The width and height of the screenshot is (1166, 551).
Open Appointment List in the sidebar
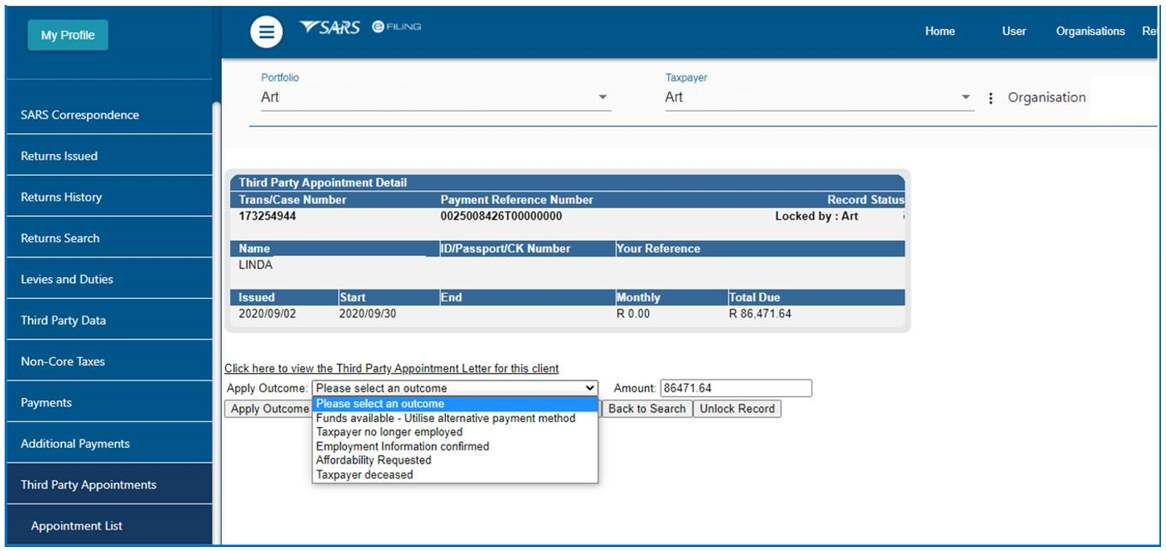(x=76, y=526)
